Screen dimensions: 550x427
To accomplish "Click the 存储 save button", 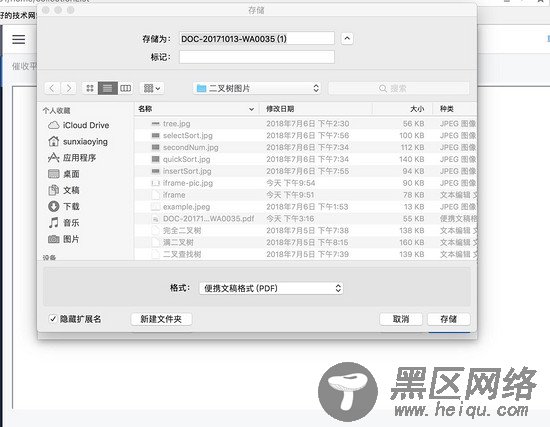I will (449, 319).
